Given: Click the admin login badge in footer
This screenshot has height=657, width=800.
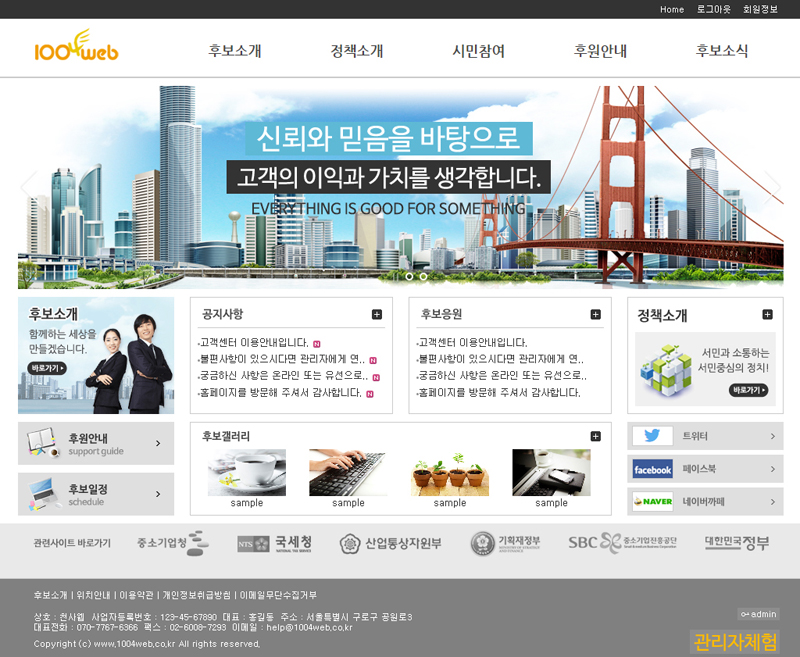Looking at the screenshot, I should tap(758, 613).
